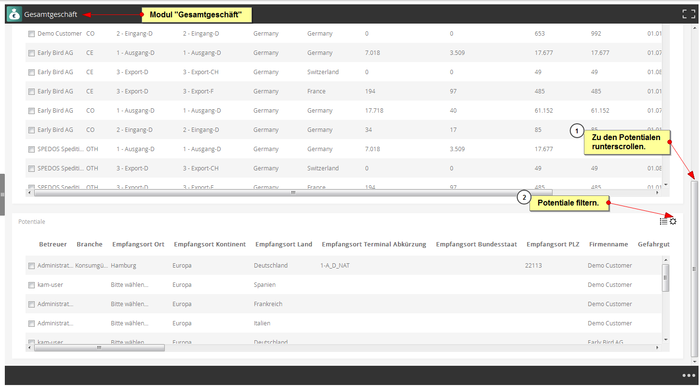700x386 pixels.
Task: Check Early Bird AG CE 3 - Export-CH checkbox
Action: [x=31, y=72]
